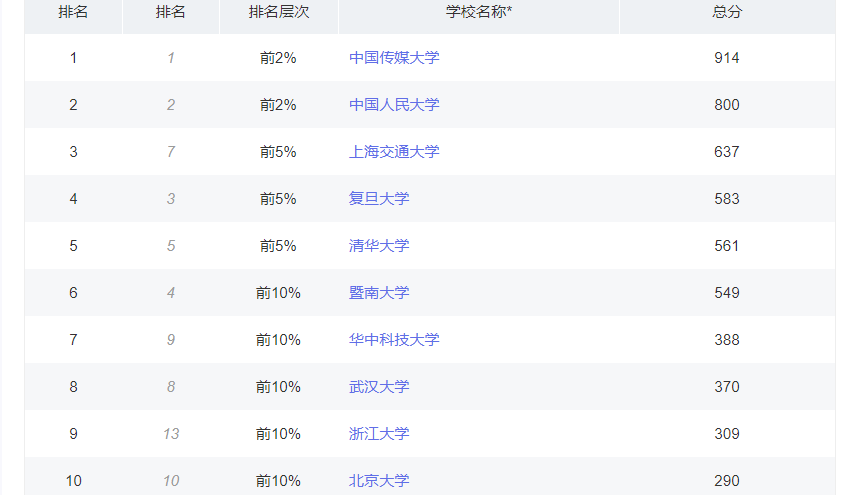Viewport: 847px width, 495px height.
Task: Click 前5% in the 上海交通大学 row
Action: 278,152
